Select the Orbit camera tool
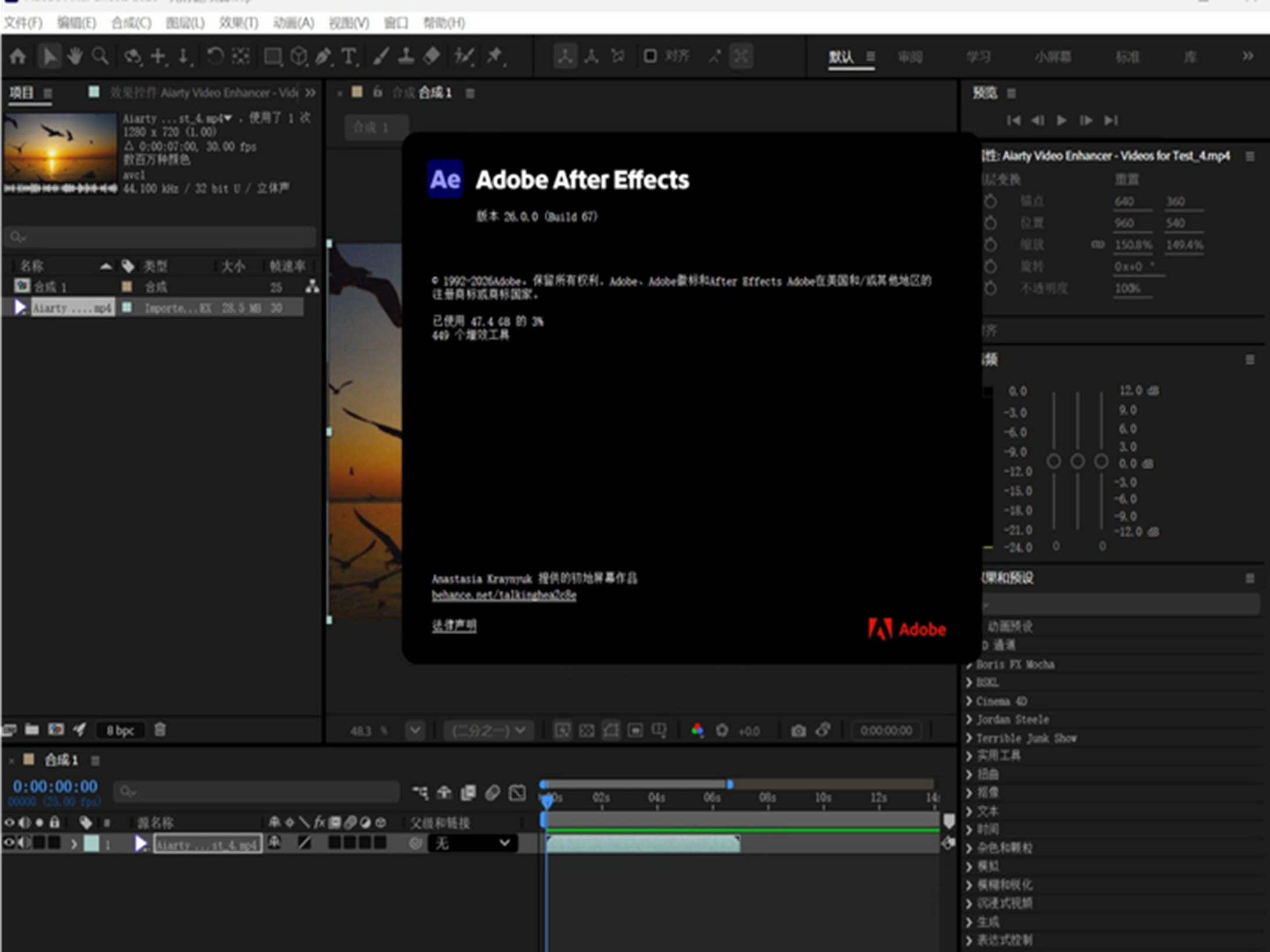 pyautogui.click(x=133, y=56)
